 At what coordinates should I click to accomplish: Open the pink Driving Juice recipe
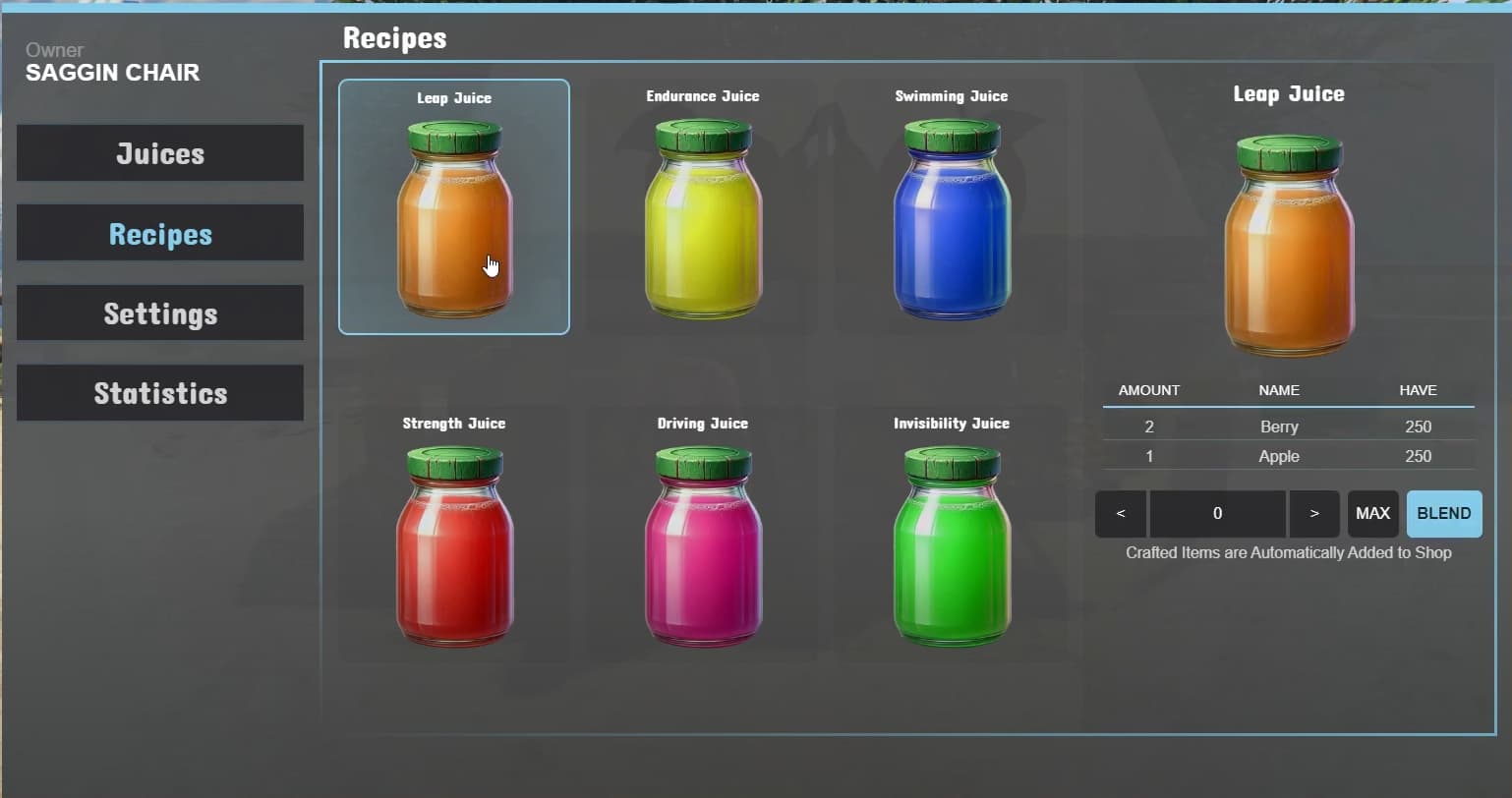(703, 545)
